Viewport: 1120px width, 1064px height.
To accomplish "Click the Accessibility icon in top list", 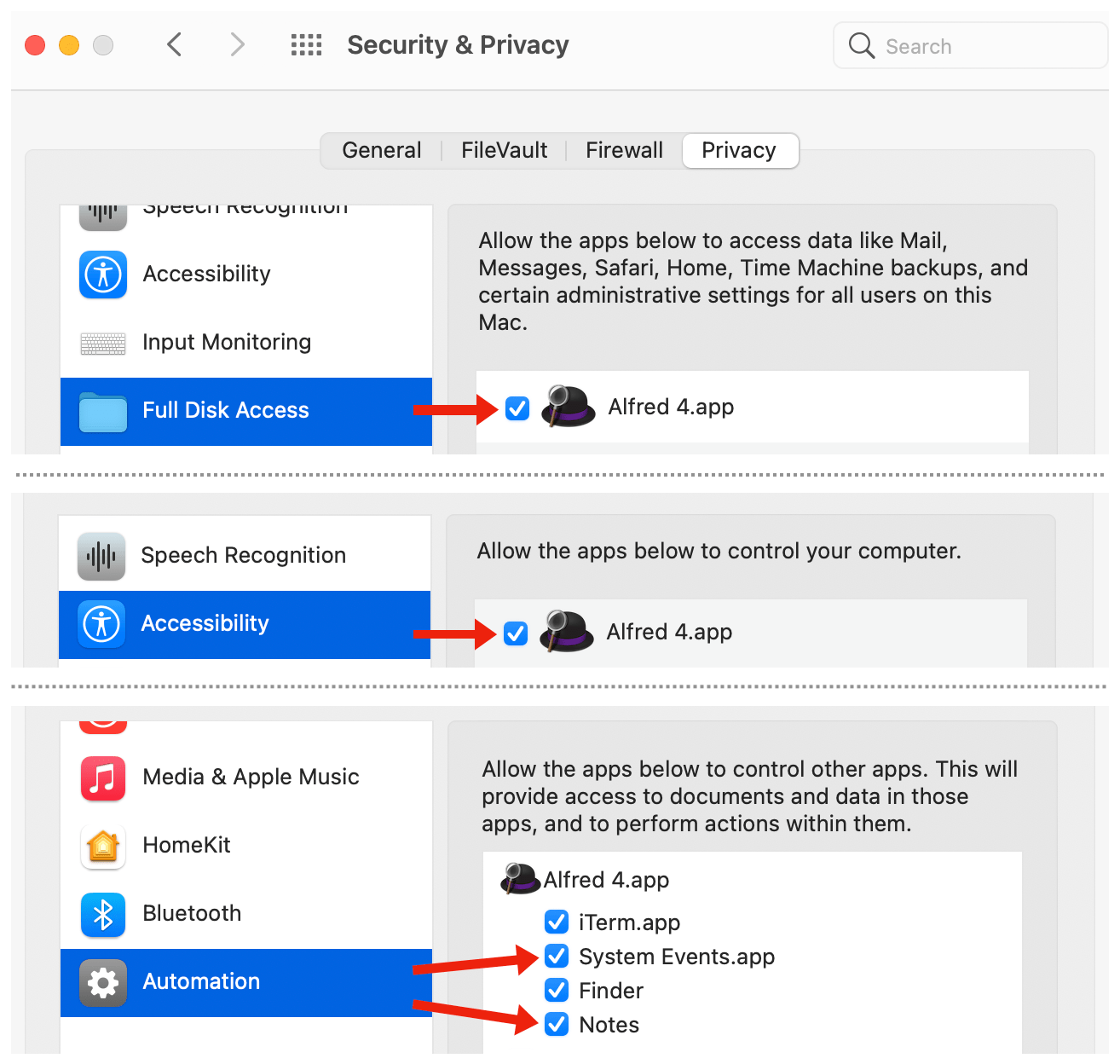I will click(x=103, y=275).
